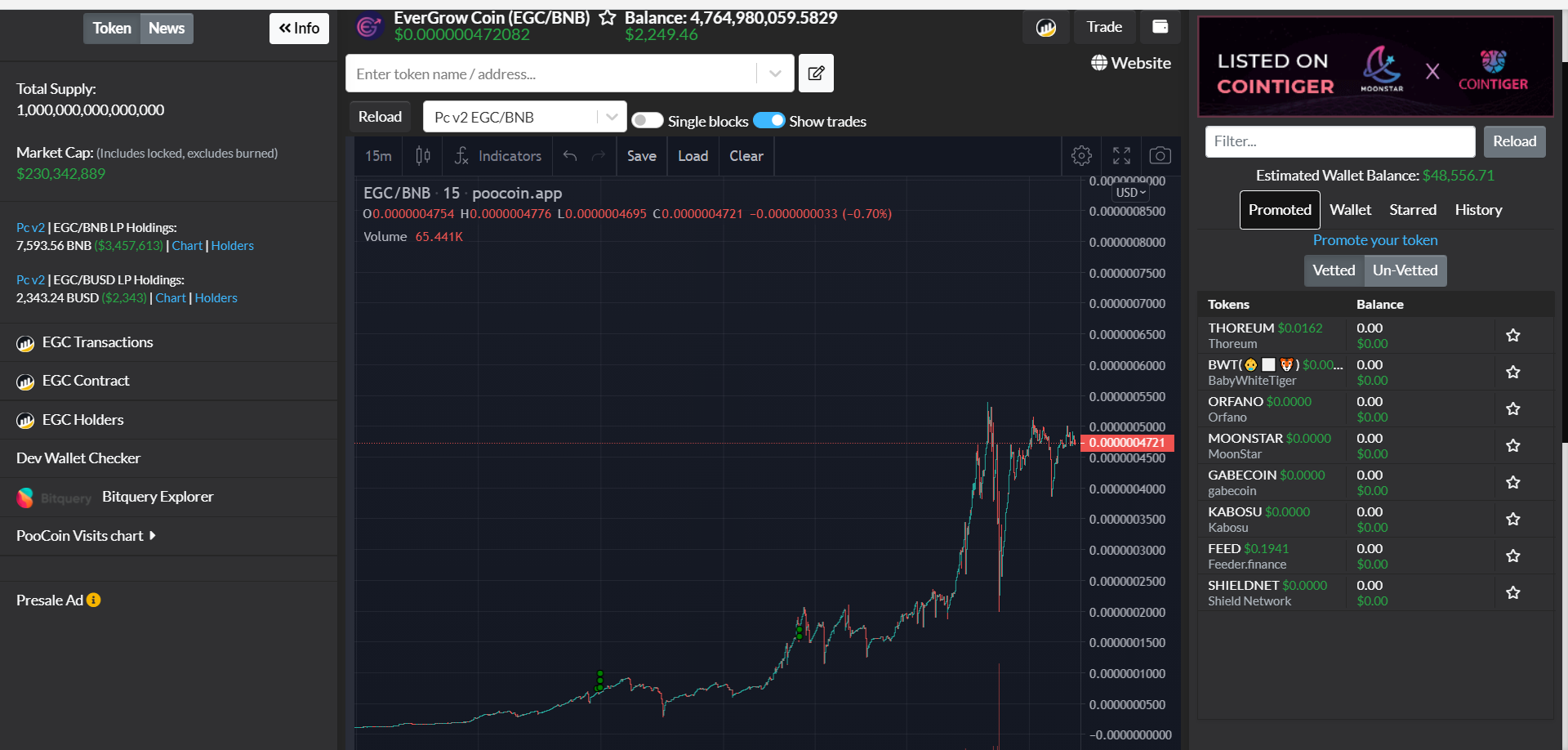Open the chart icon button beside Trade

[x=1046, y=27]
